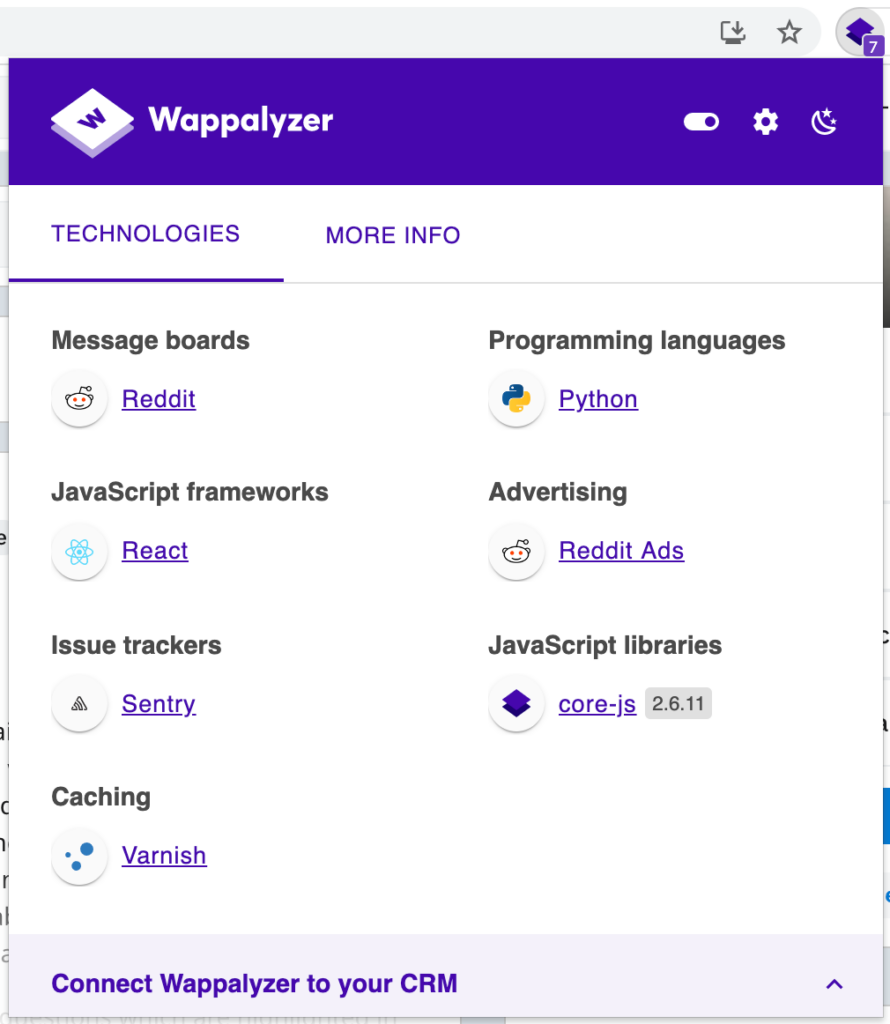The width and height of the screenshot is (890, 1024).
Task: Click the 2.6.11 version badge
Action: tap(678, 703)
